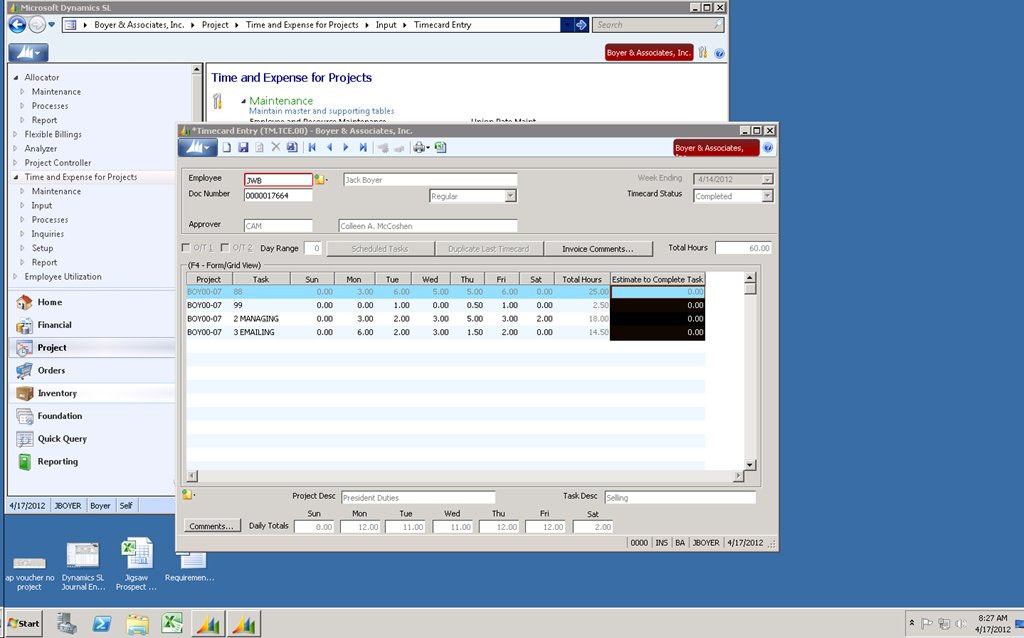The width and height of the screenshot is (1024, 638).
Task: Open Windows PowerShell from the taskbar
Action: pos(101,623)
